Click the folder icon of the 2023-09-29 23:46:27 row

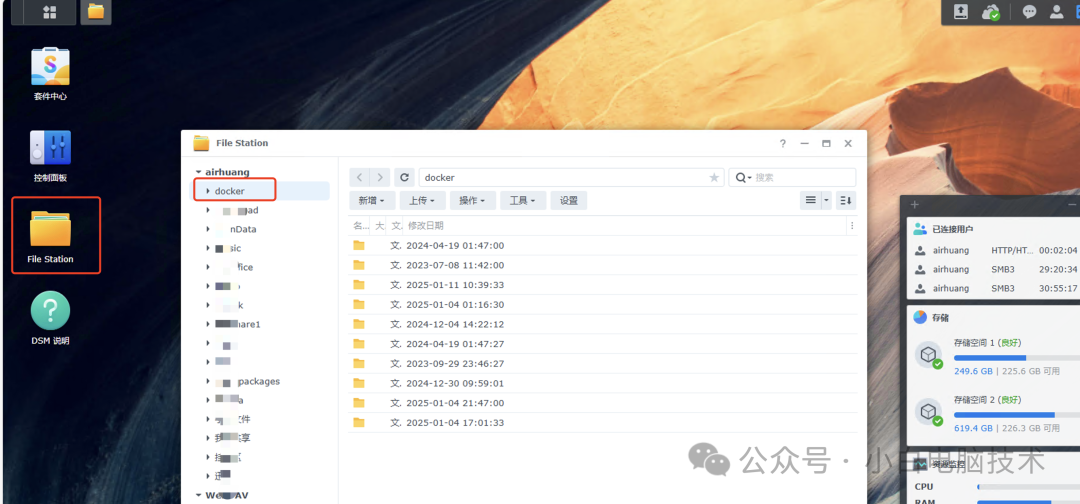pyautogui.click(x=359, y=363)
